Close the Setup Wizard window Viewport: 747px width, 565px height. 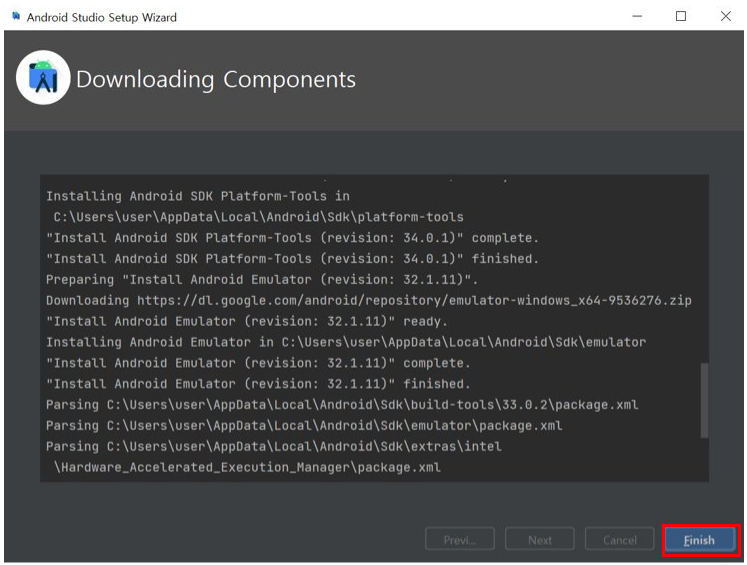point(726,16)
